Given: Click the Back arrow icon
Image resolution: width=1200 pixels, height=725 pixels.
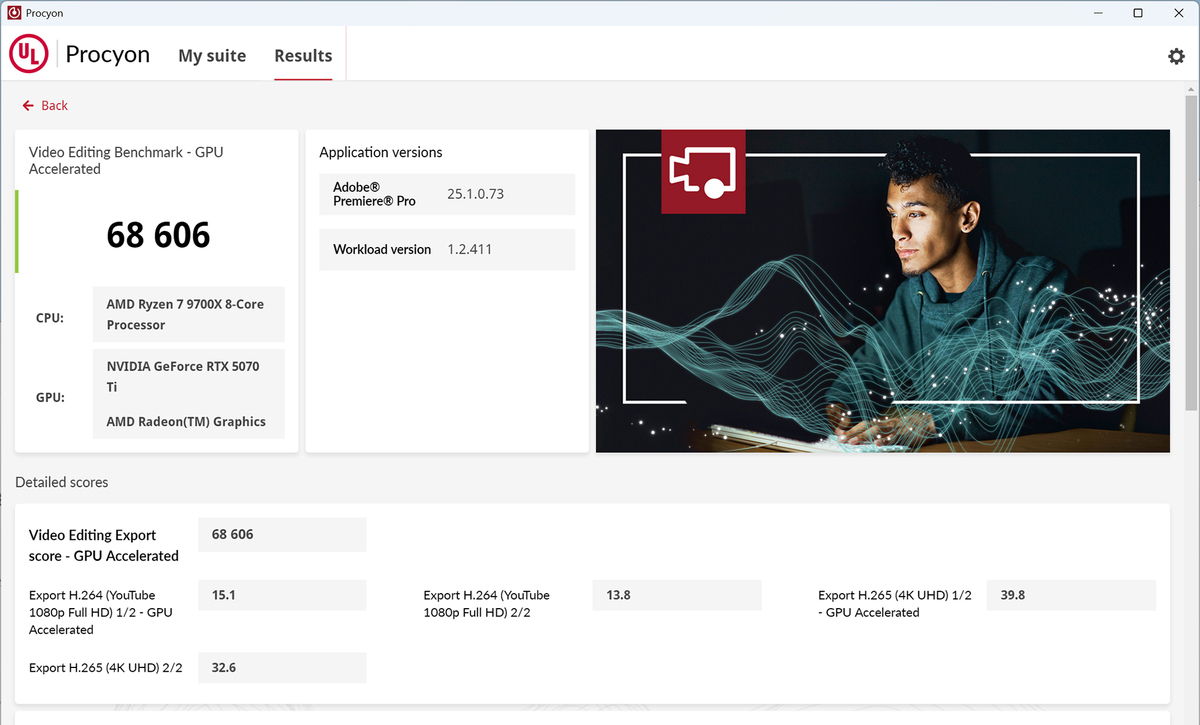Looking at the screenshot, I should [x=28, y=105].
